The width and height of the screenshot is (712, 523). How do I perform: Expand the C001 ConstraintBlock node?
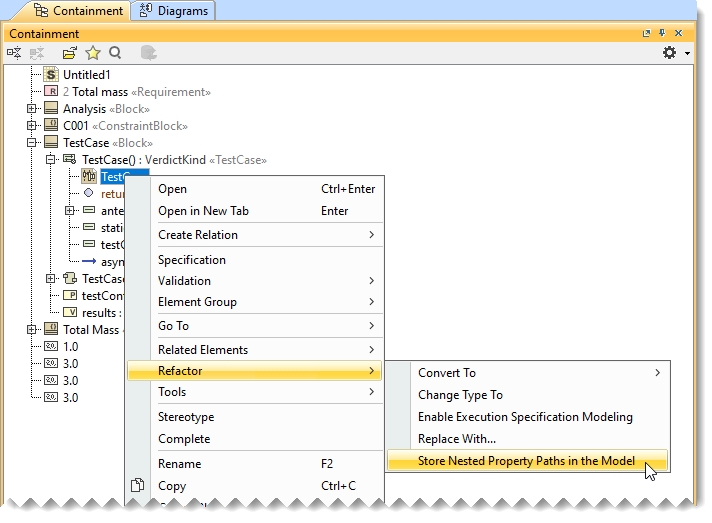[x=32, y=126]
